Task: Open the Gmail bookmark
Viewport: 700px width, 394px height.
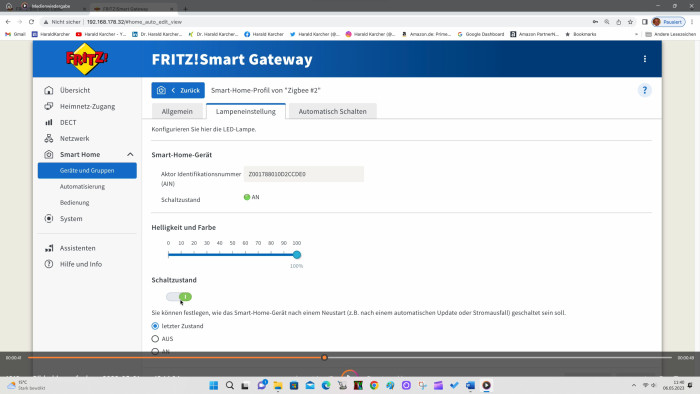Action: 15,34
